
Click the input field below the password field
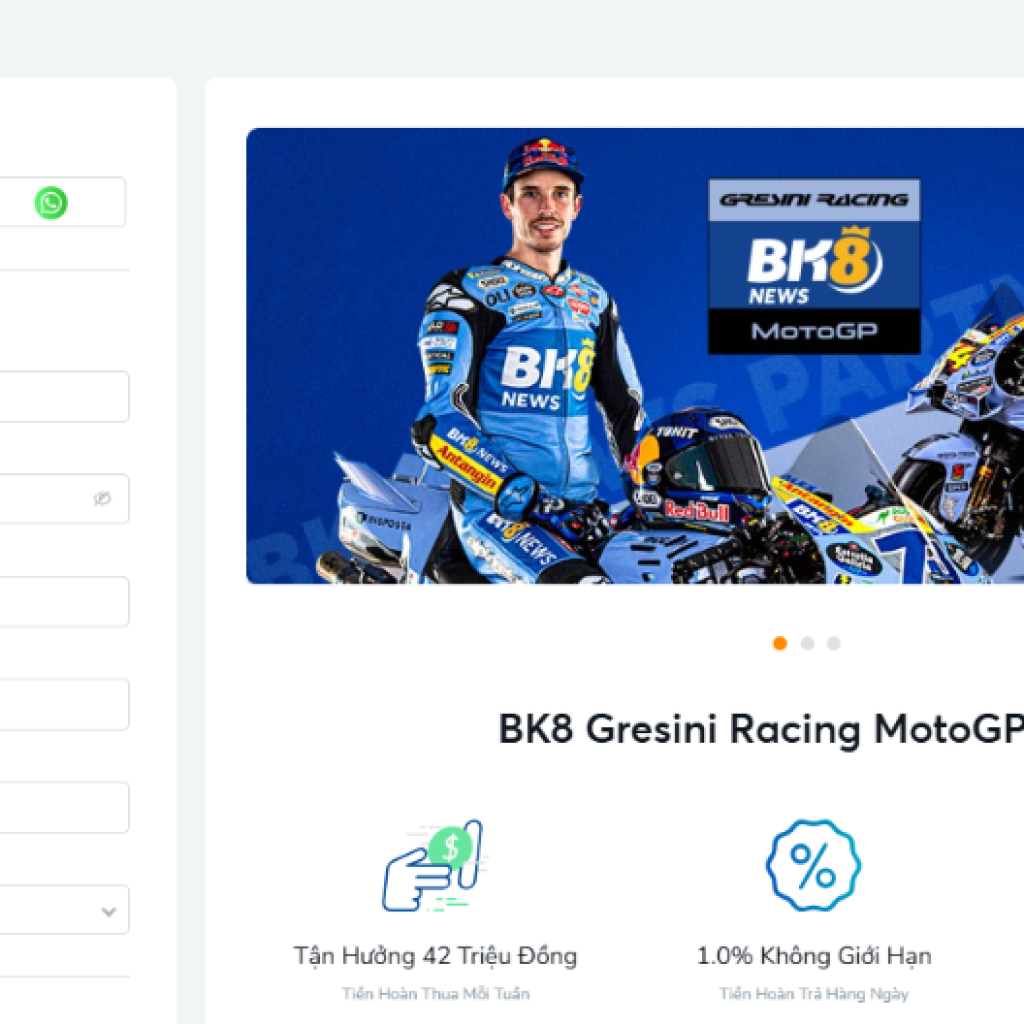click(64, 601)
